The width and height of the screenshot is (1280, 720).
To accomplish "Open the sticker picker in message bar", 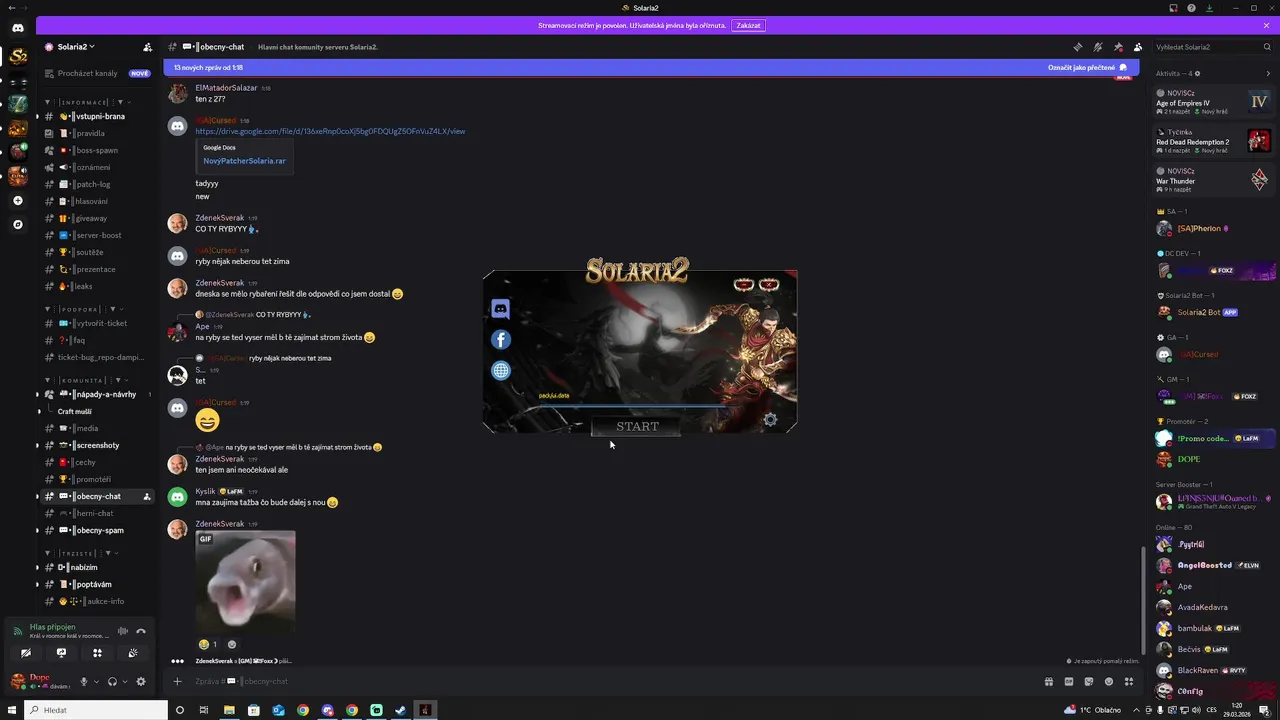I will [x=1089, y=682].
